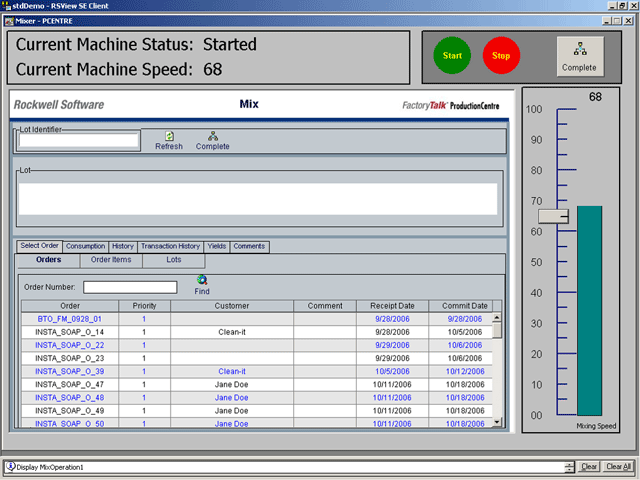This screenshot has height=480, width=640.
Task: Open the Select Order tab
Action: click(40, 246)
